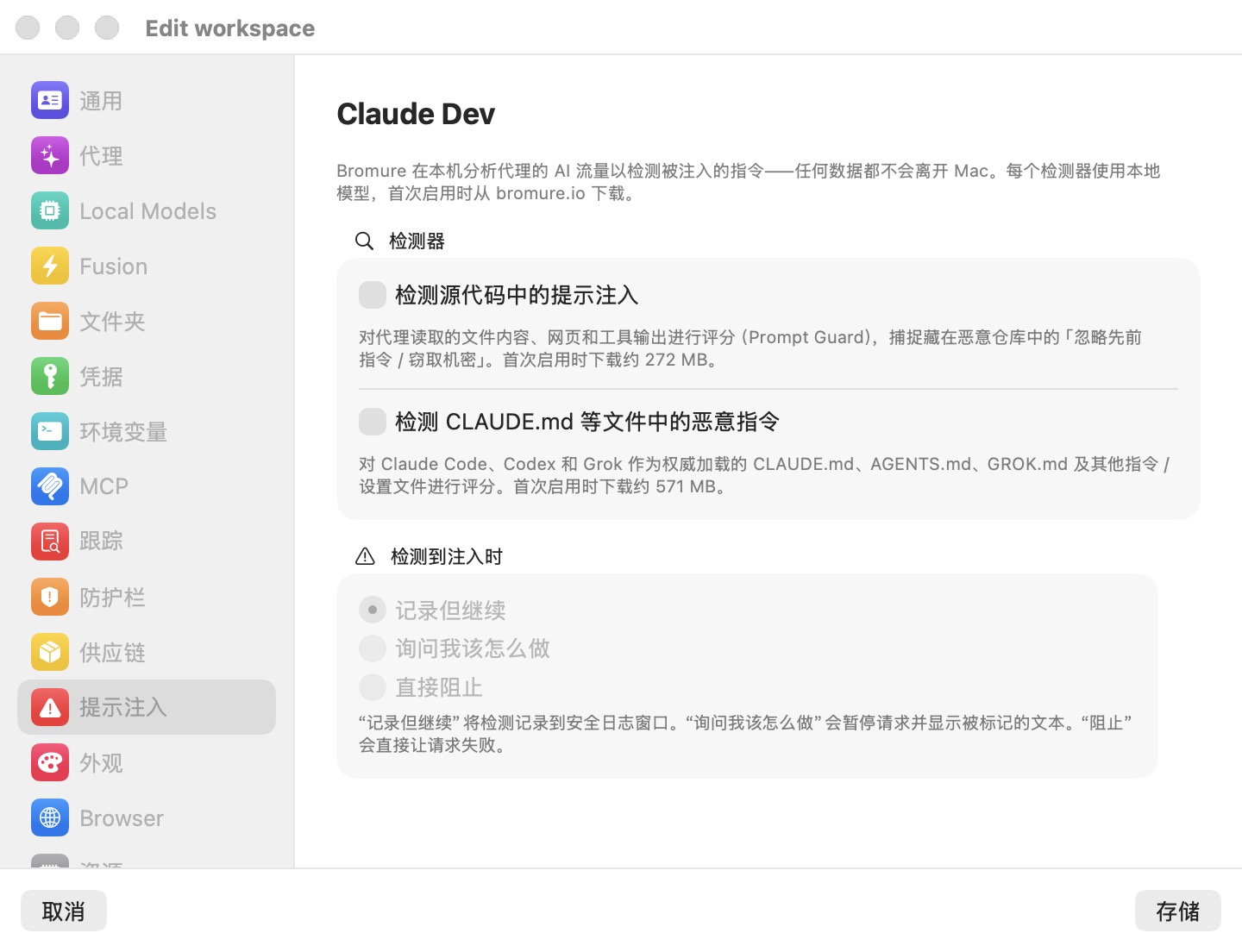Image resolution: width=1242 pixels, height=952 pixels.
Task: Select the 直接阻止 radio option
Action: [373, 687]
